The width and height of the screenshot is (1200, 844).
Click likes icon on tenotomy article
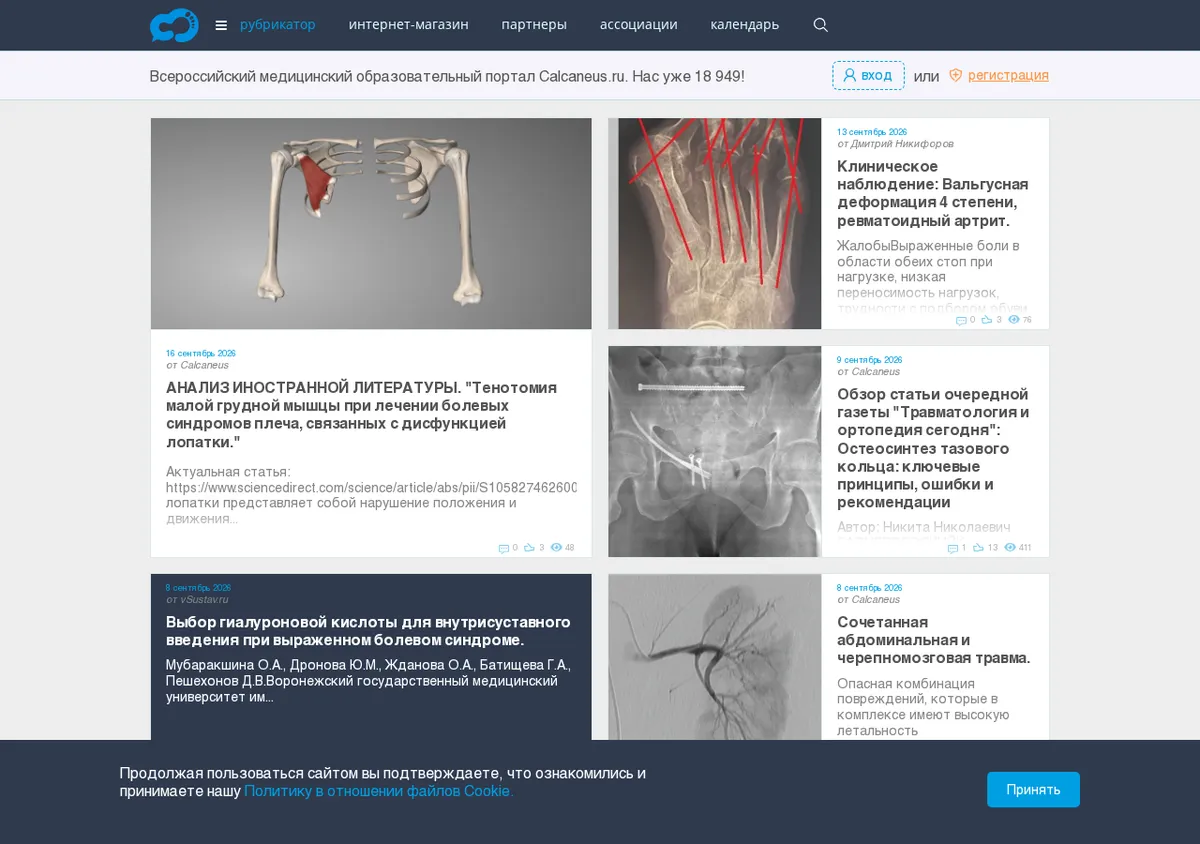(x=530, y=548)
